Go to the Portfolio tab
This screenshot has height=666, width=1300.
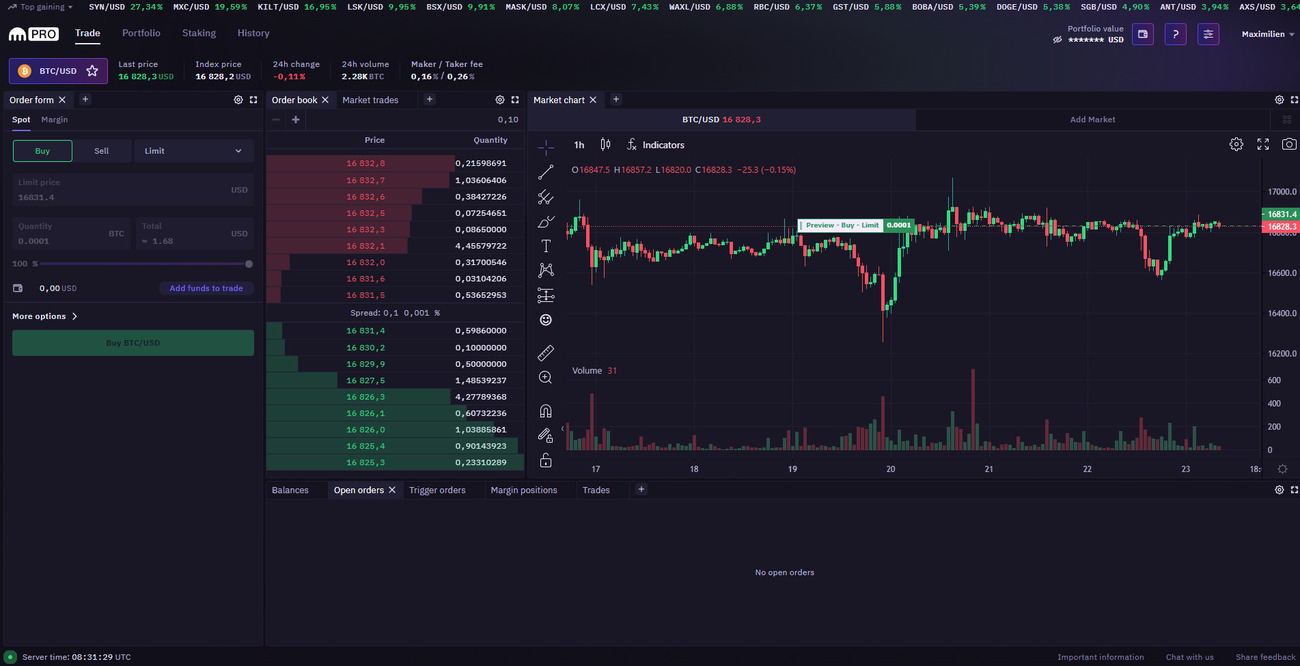[141, 33]
